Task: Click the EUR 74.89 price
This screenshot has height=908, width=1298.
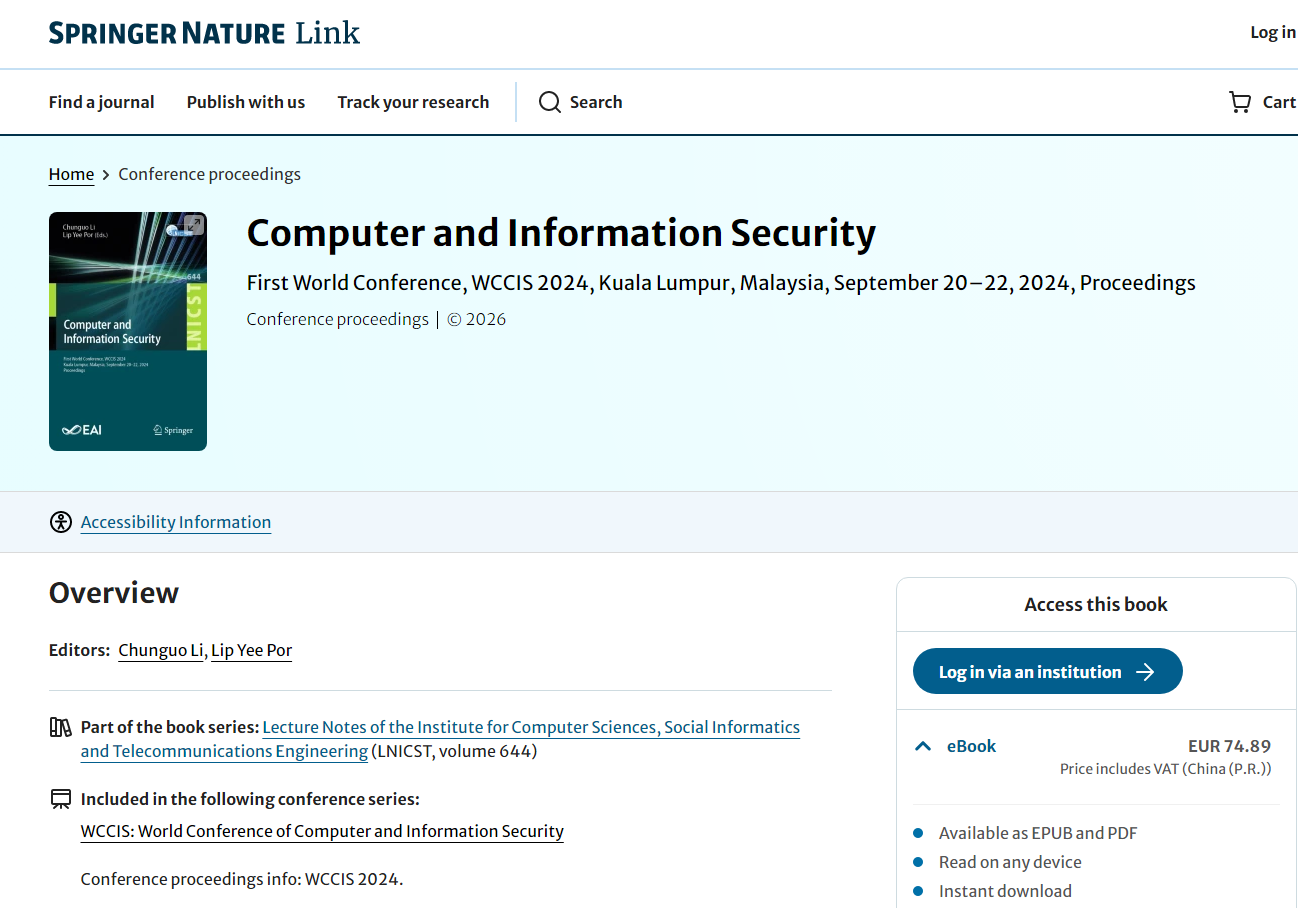Action: [1229, 746]
